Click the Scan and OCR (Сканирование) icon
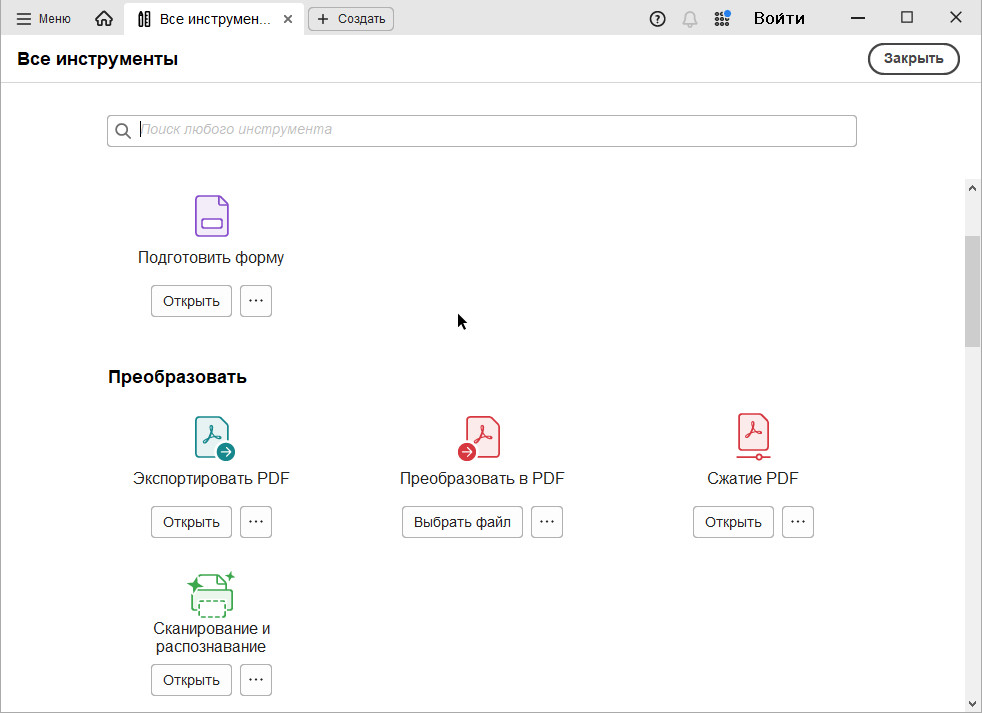 pyautogui.click(x=211, y=594)
